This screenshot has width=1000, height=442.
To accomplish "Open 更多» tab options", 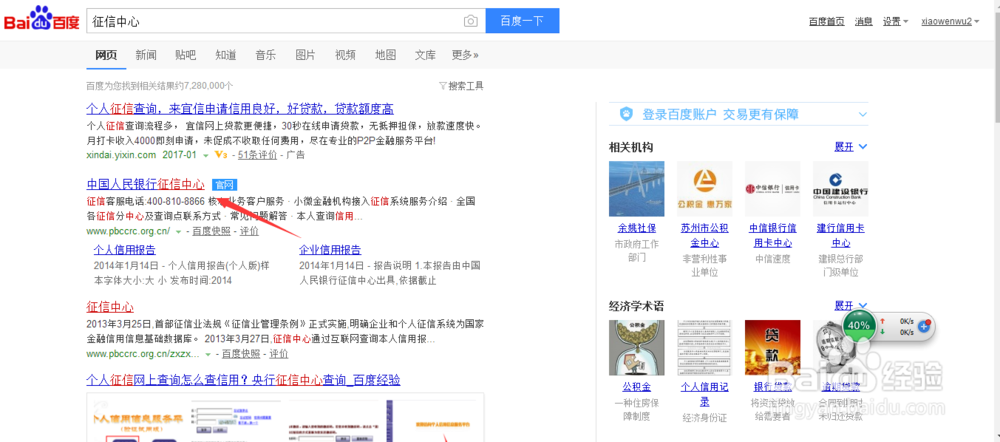I will click(x=465, y=55).
